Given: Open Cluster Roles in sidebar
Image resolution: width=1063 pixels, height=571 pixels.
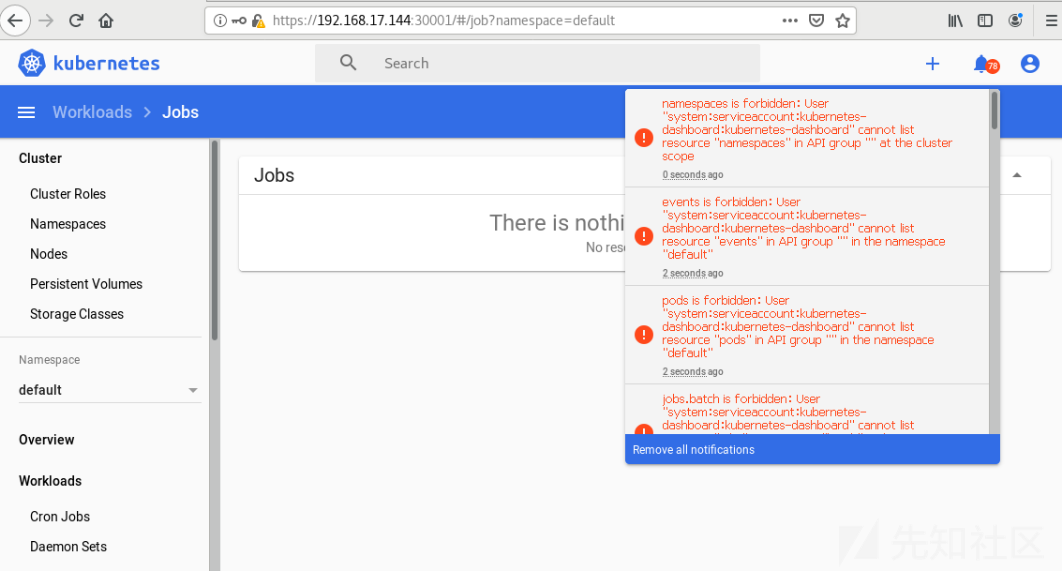Looking at the screenshot, I should coord(68,194).
